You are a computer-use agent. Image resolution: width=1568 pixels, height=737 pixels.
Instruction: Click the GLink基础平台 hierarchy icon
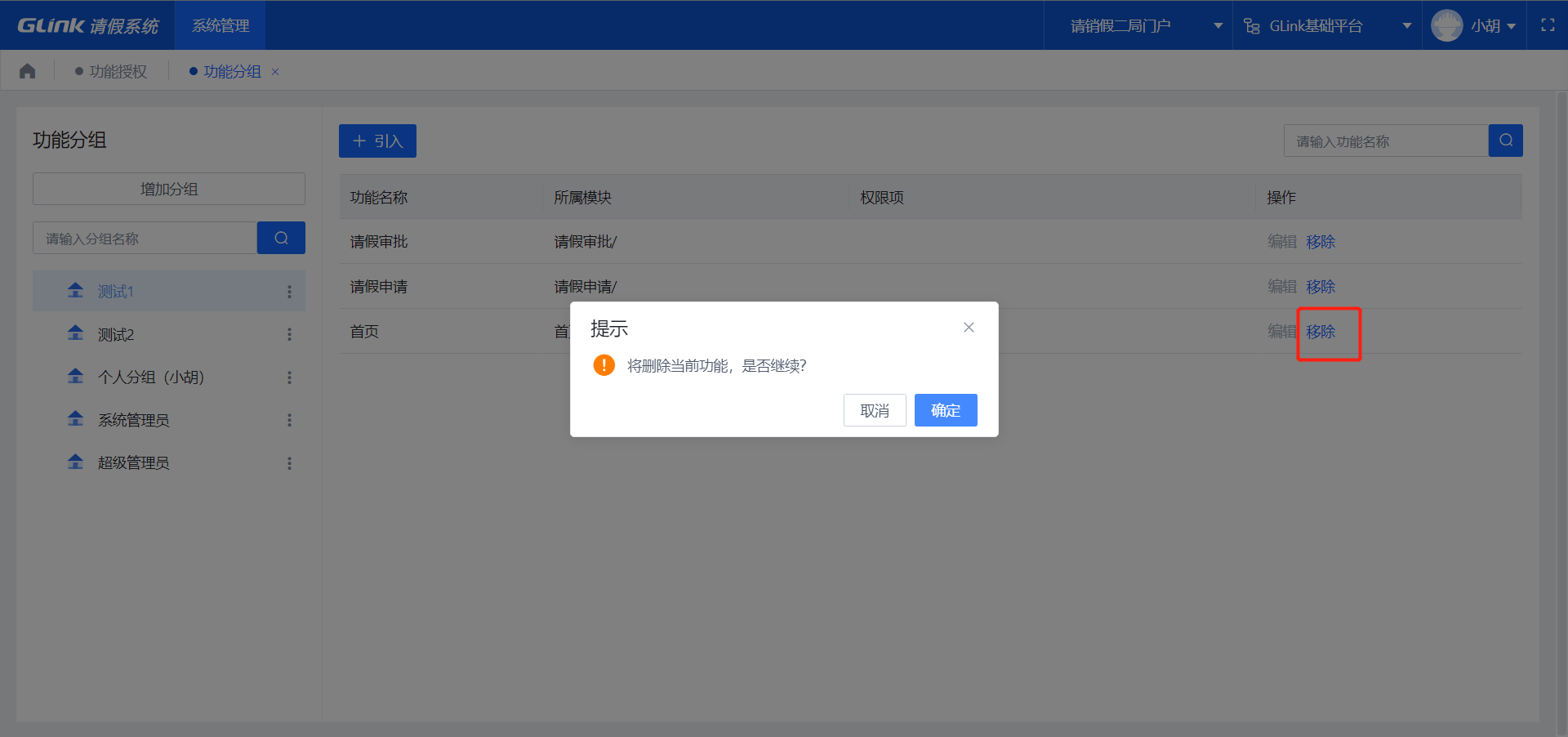(x=1251, y=26)
